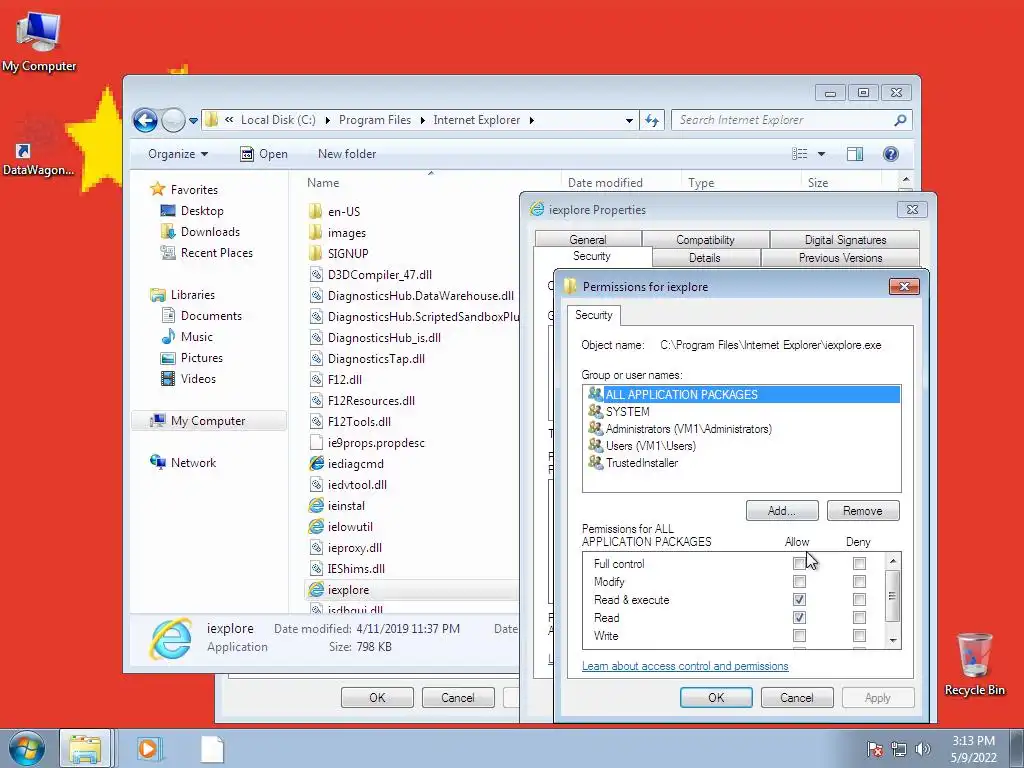The height and width of the screenshot is (768, 1024).
Task: Expand Local Disk (C:) breadcrumb arrow
Action: point(327,120)
